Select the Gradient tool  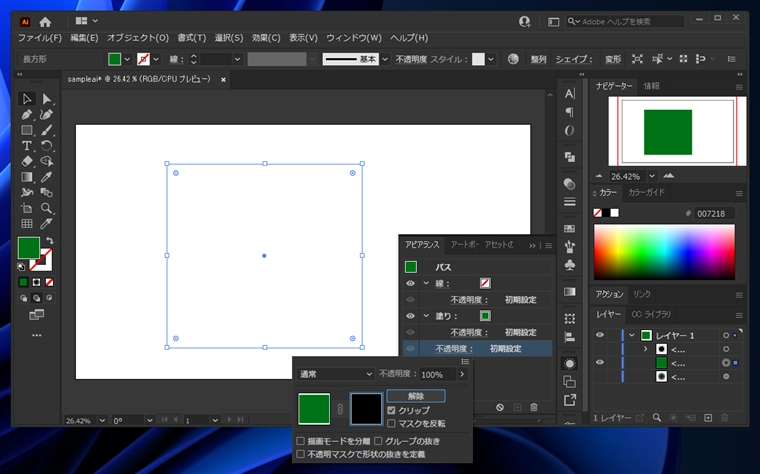click(x=27, y=177)
